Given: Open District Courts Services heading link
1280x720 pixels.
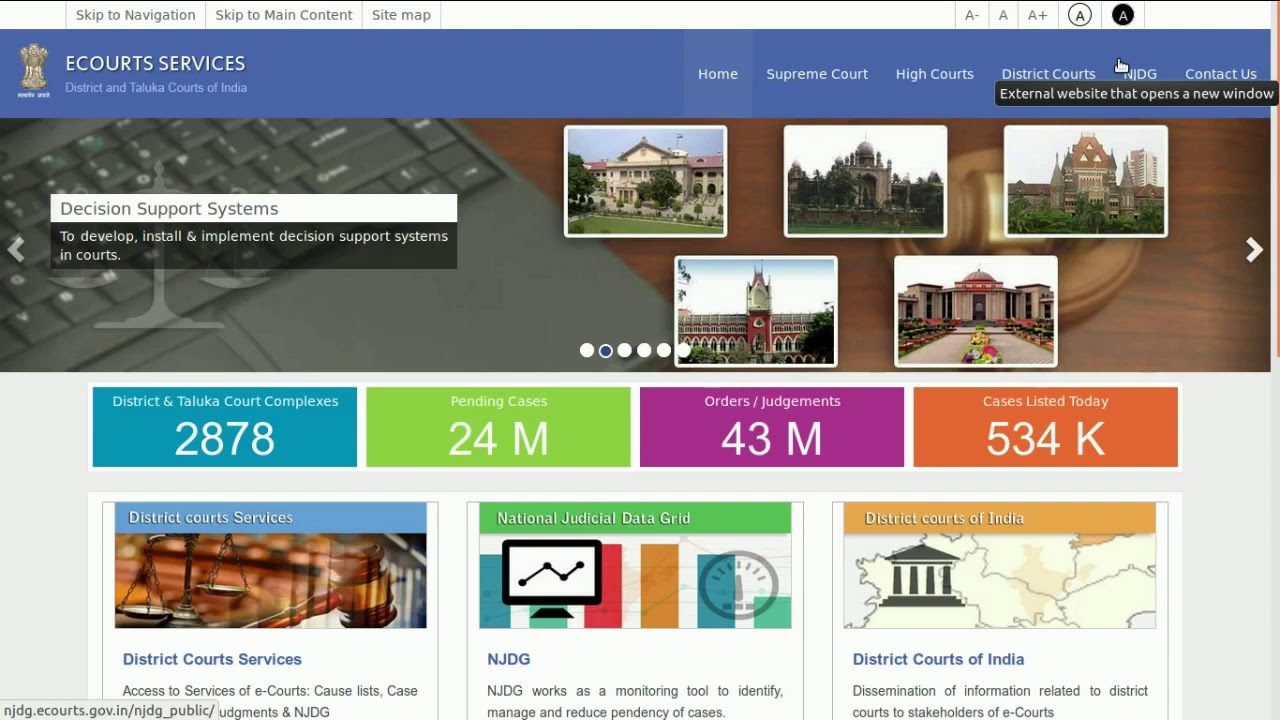Looking at the screenshot, I should [x=212, y=659].
